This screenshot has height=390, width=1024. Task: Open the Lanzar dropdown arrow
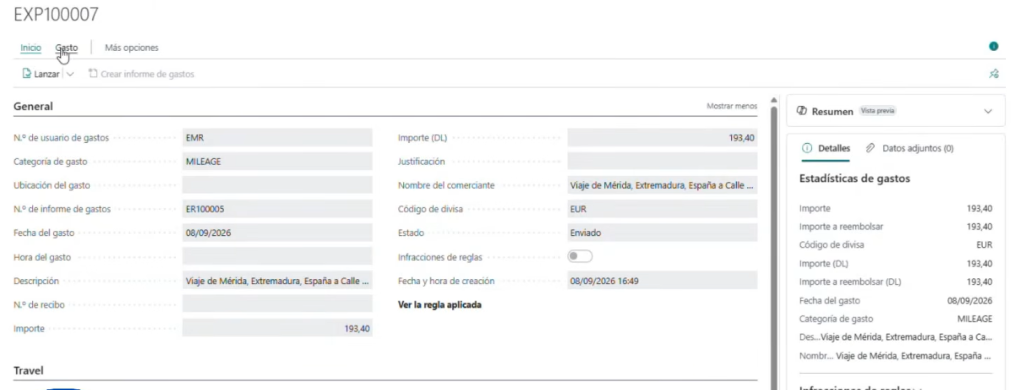pos(70,74)
